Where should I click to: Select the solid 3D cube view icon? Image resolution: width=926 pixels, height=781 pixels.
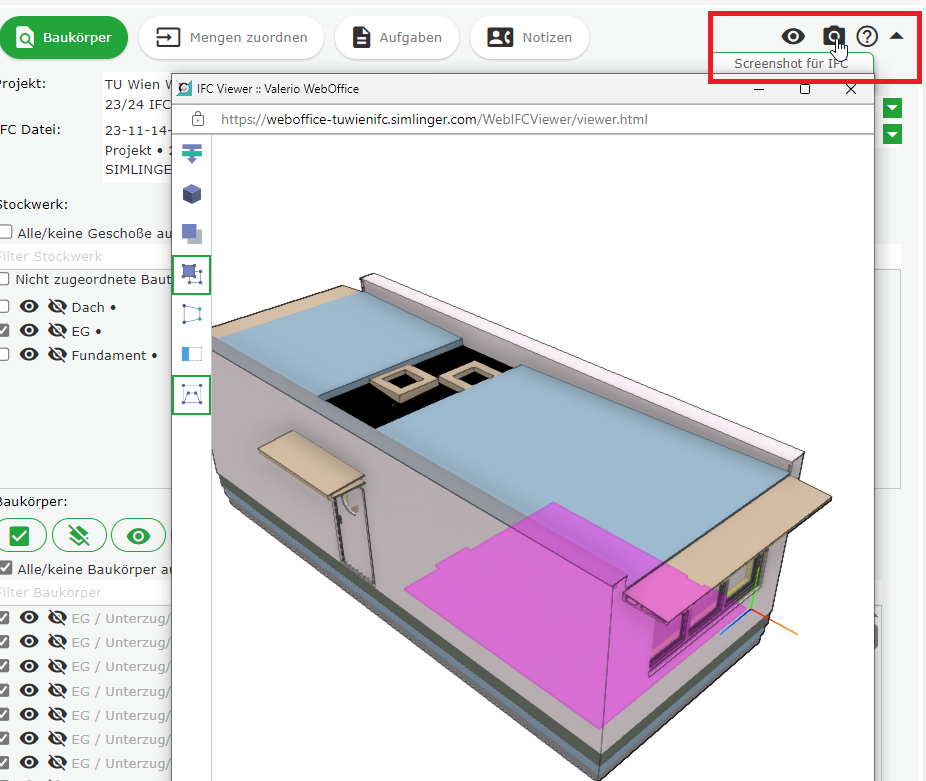[x=191, y=194]
